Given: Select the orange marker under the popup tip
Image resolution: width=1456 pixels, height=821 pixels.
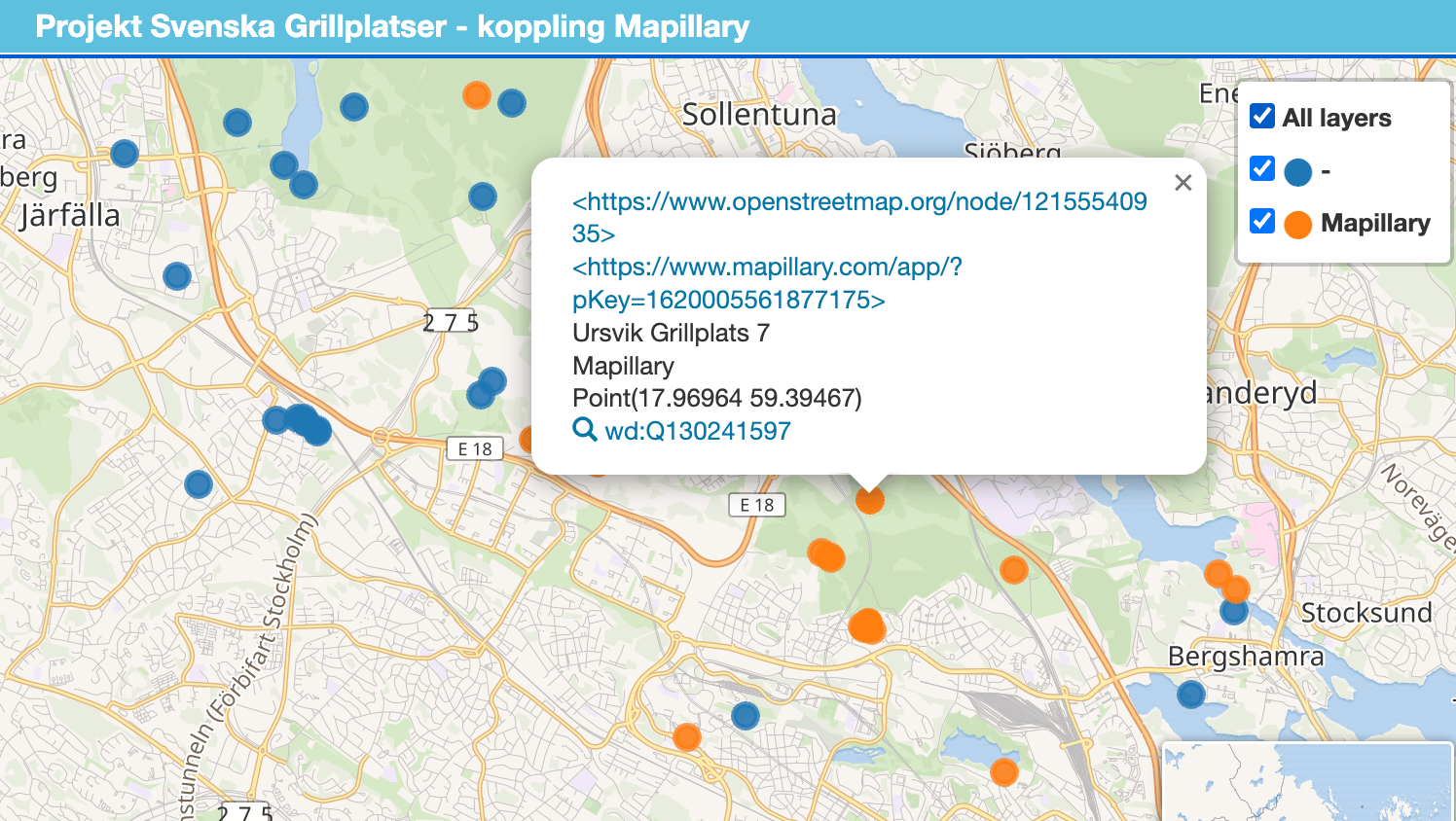Looking at the screenshot, I should click(869, 500).
